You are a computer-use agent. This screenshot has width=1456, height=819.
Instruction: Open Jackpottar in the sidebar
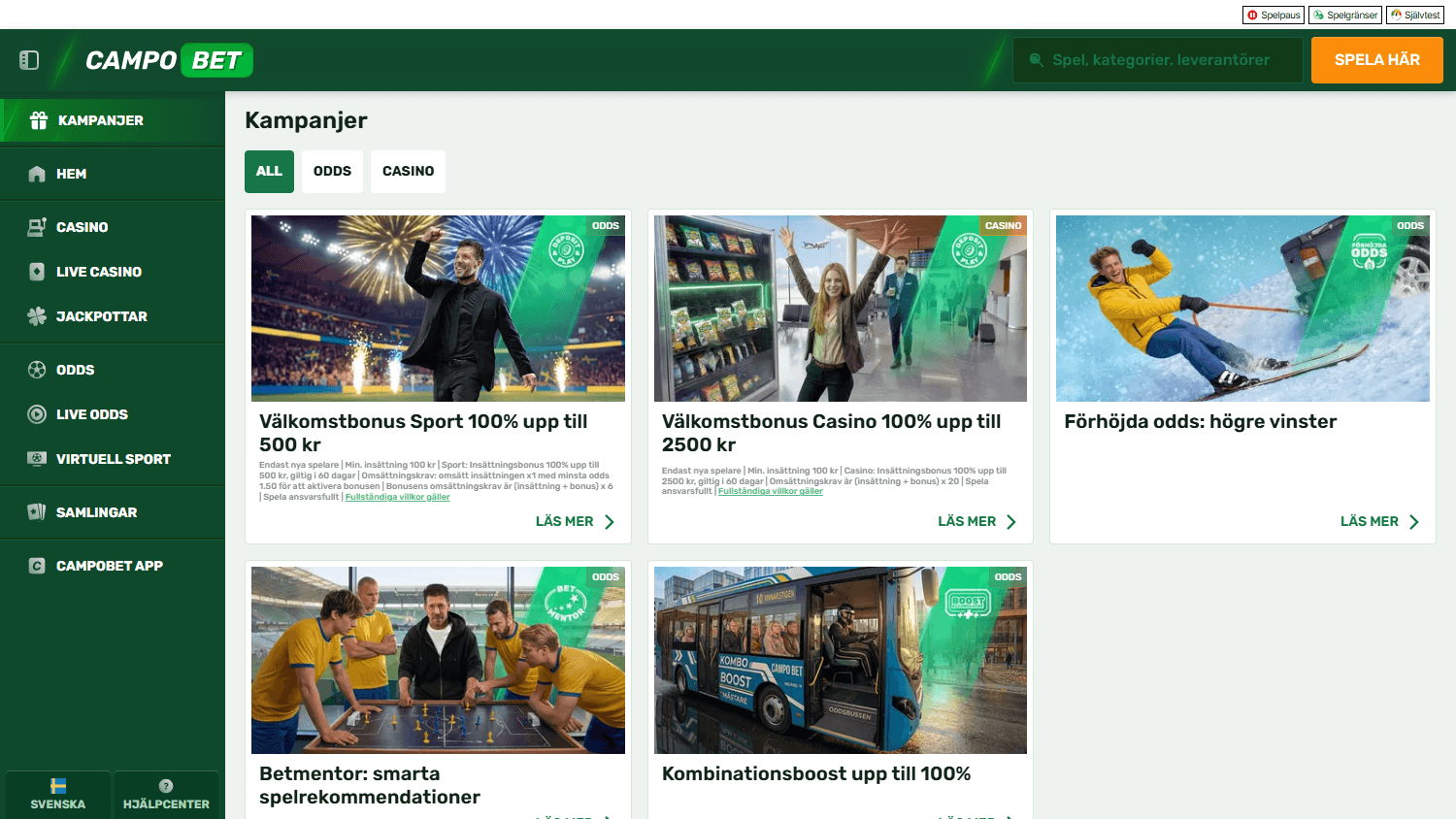tap(113, 316)
